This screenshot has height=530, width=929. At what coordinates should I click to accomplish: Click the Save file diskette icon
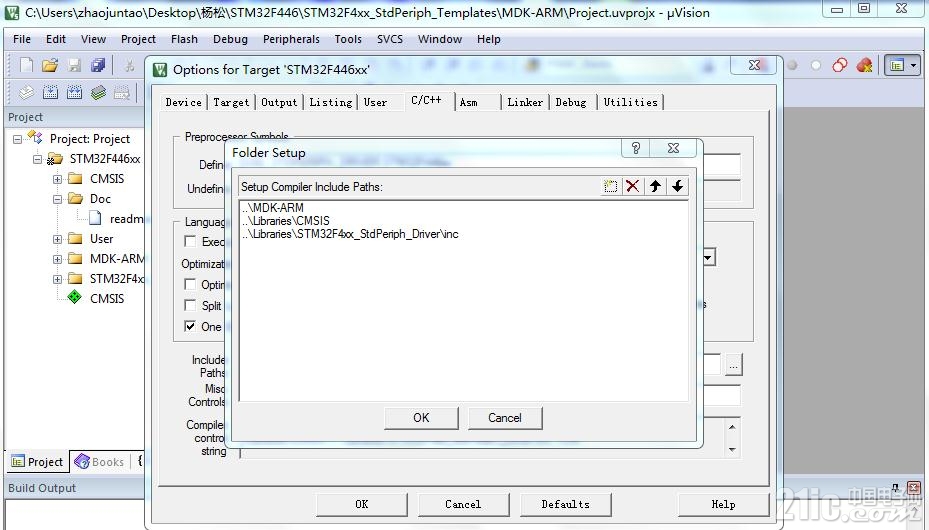point(74,65)
